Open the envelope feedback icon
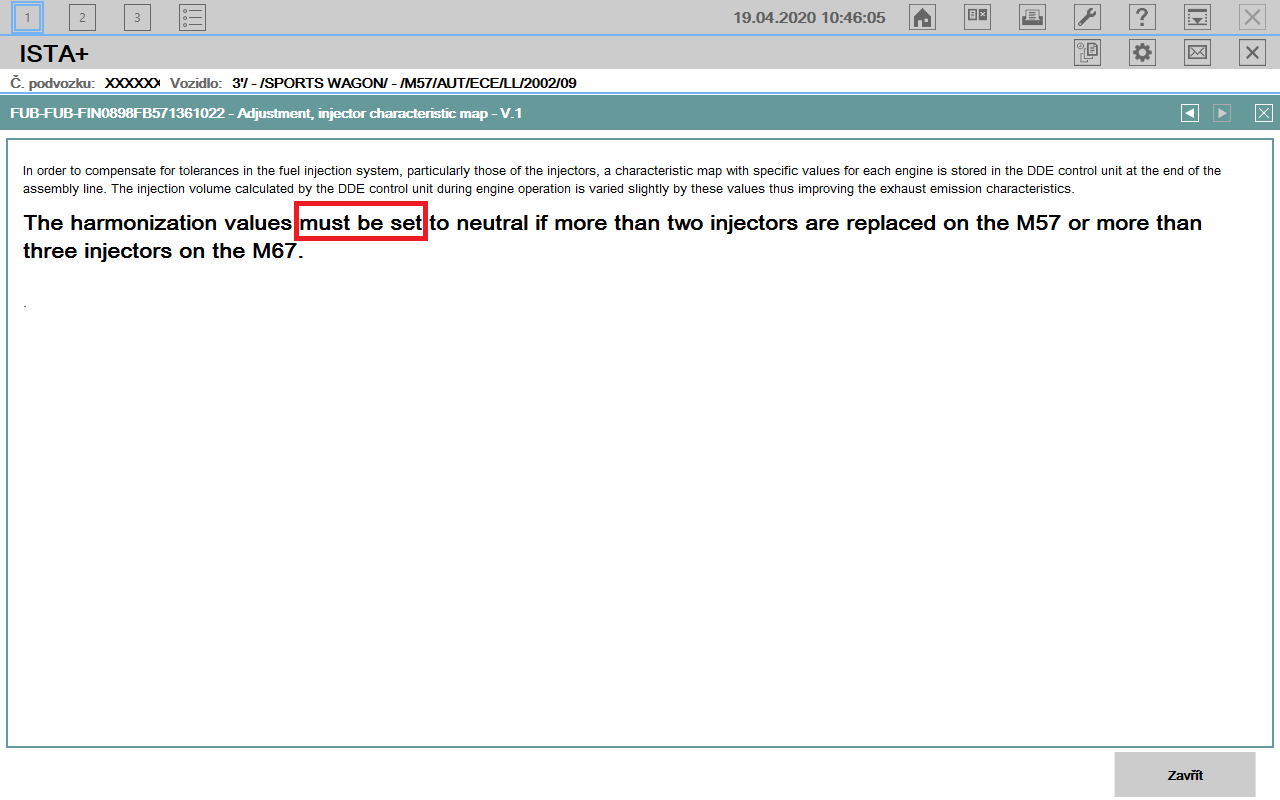Image resolution: width=1280 pixels, height=800 pixels. click(x=1197, y=53)
